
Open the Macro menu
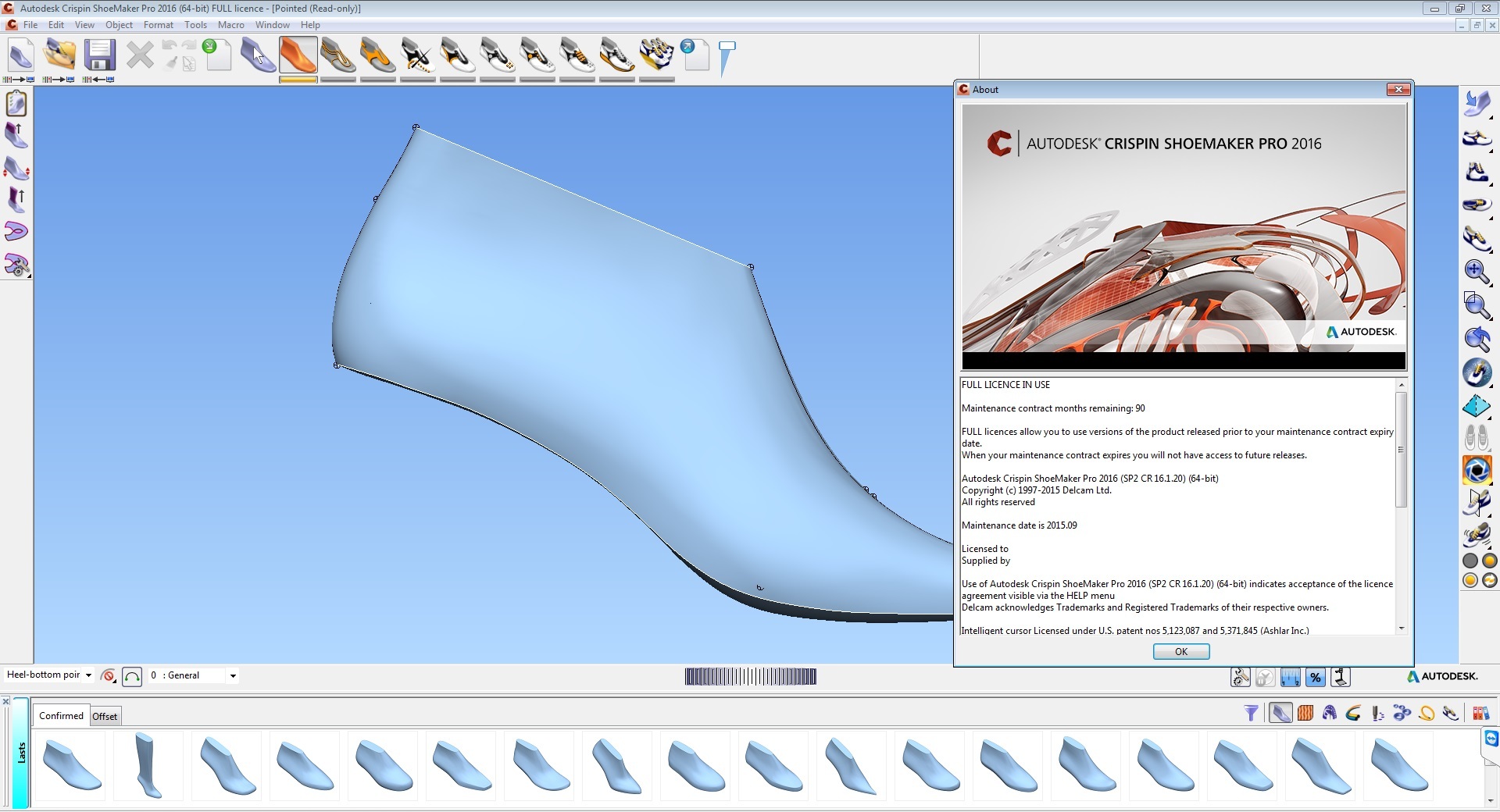tap(230, 25)
